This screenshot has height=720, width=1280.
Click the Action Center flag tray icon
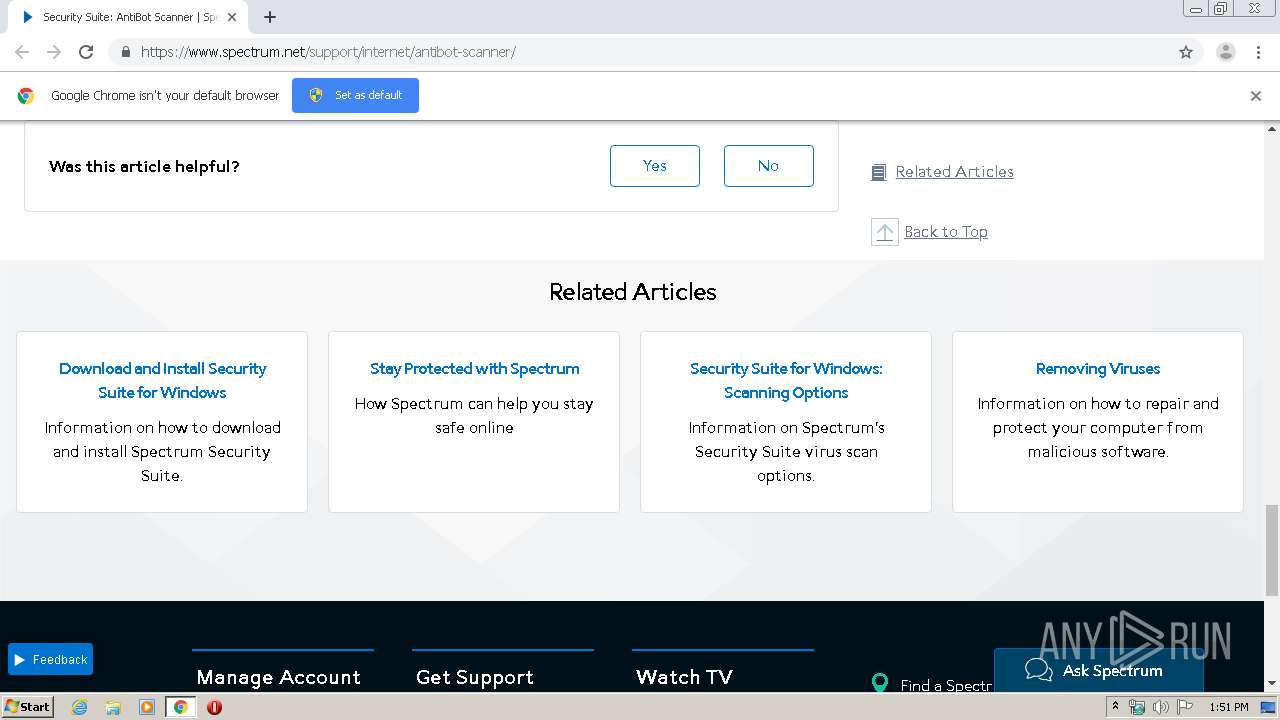[x=1185, y=707]
